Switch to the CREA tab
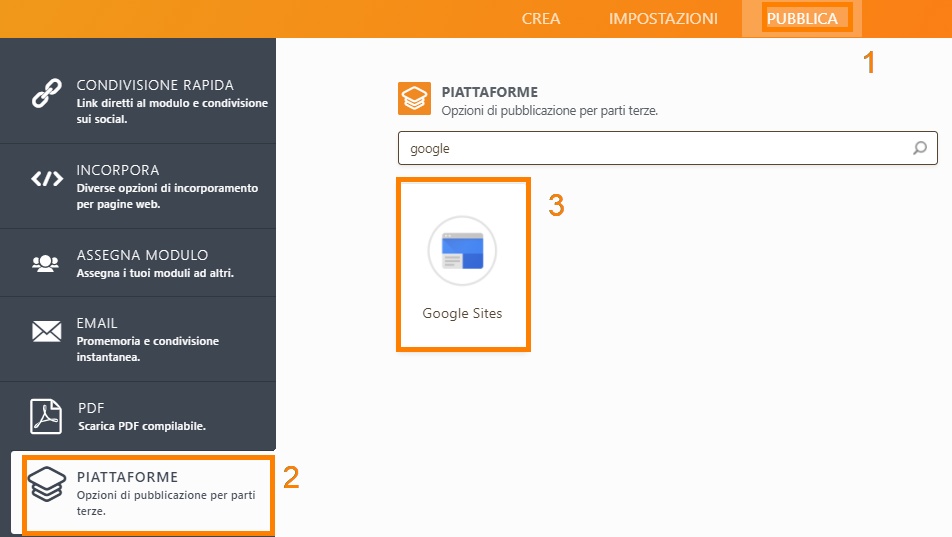The width and height of the screenshot is (952, 537). coord(541,19)
